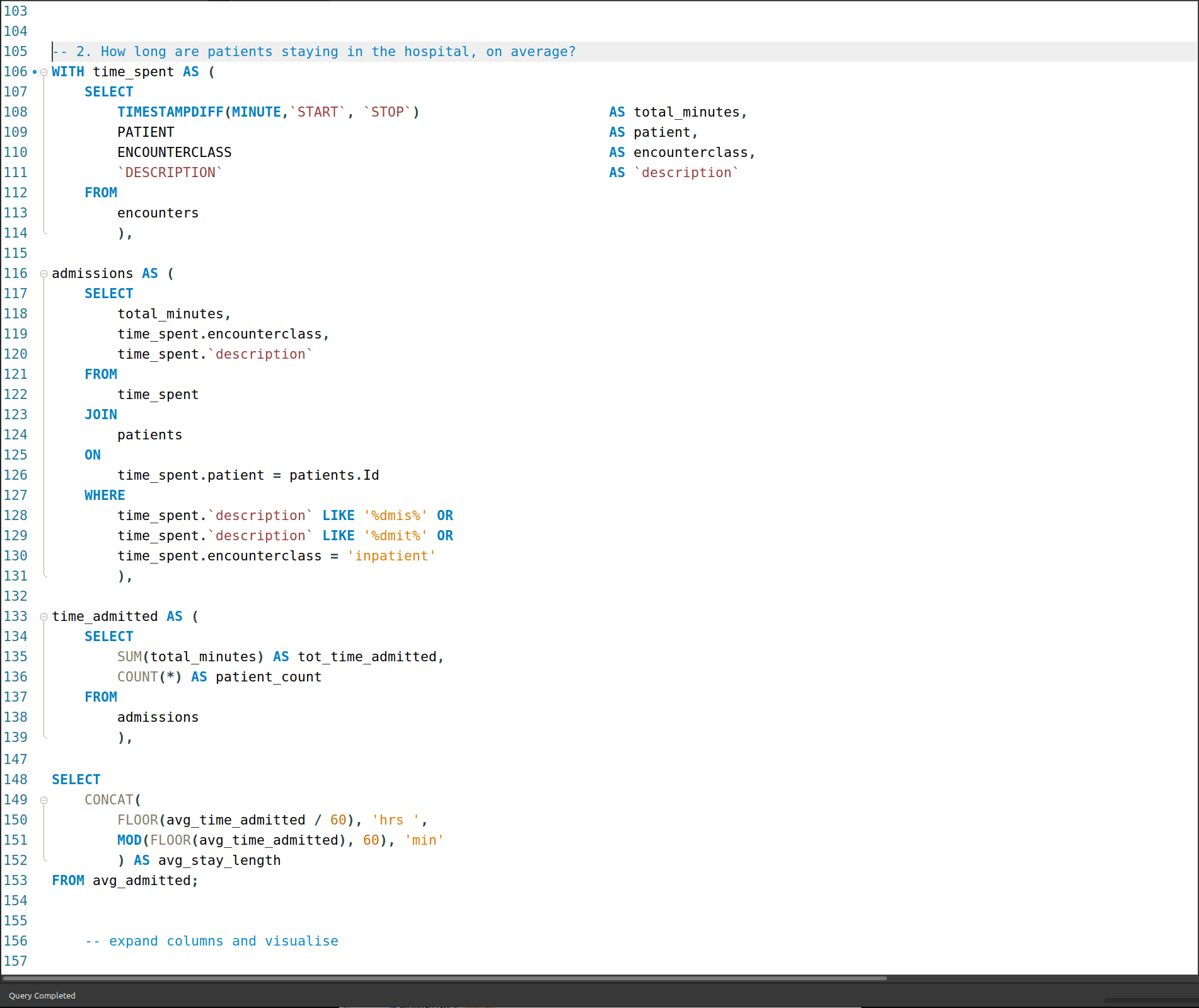Image resolution: width=1199 pixels, height=1008 pixels.
Task: Place cursor on the '%dmis%' pattern
Action: tap(395, 516)
